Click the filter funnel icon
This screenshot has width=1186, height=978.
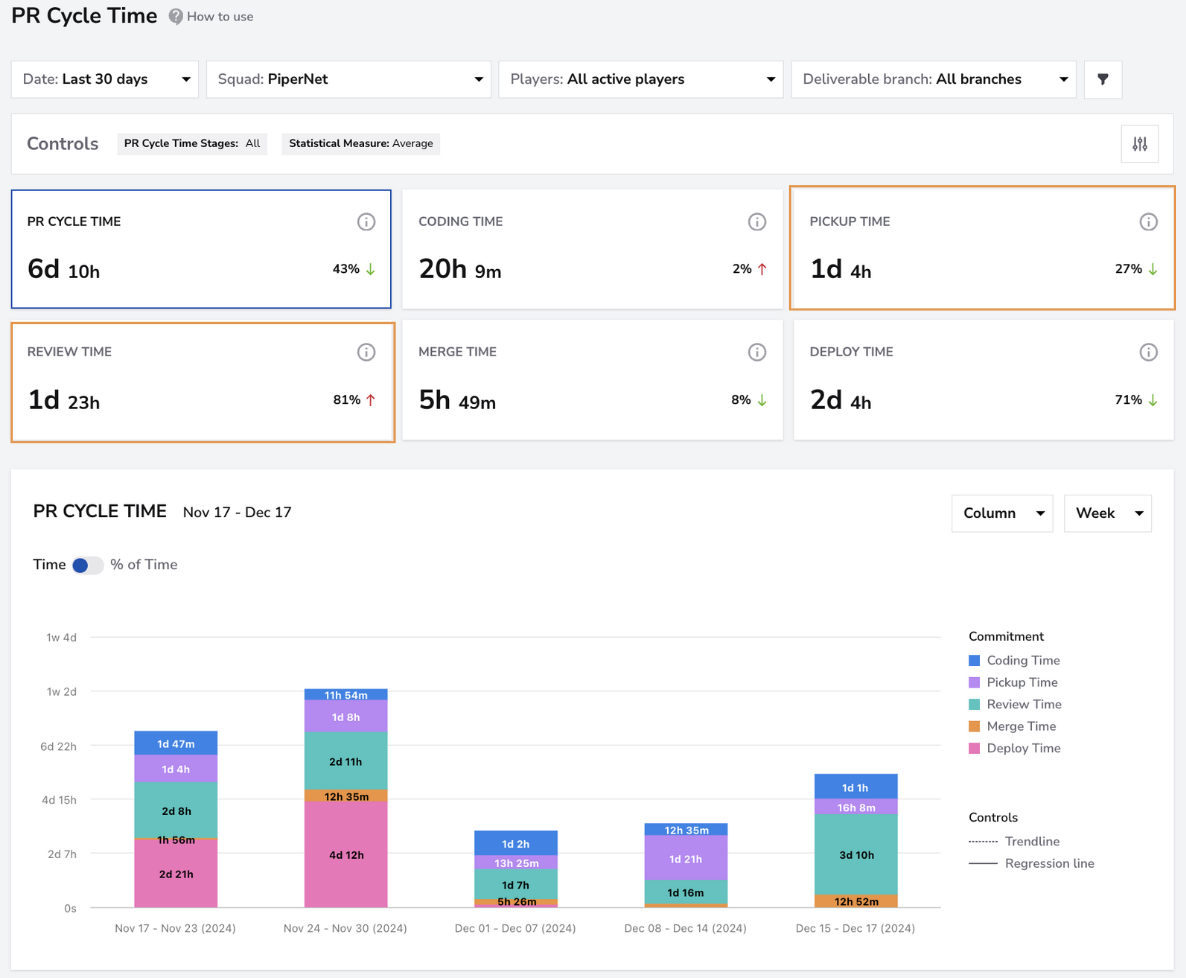pyautogui.click(x=1103, y=79)
